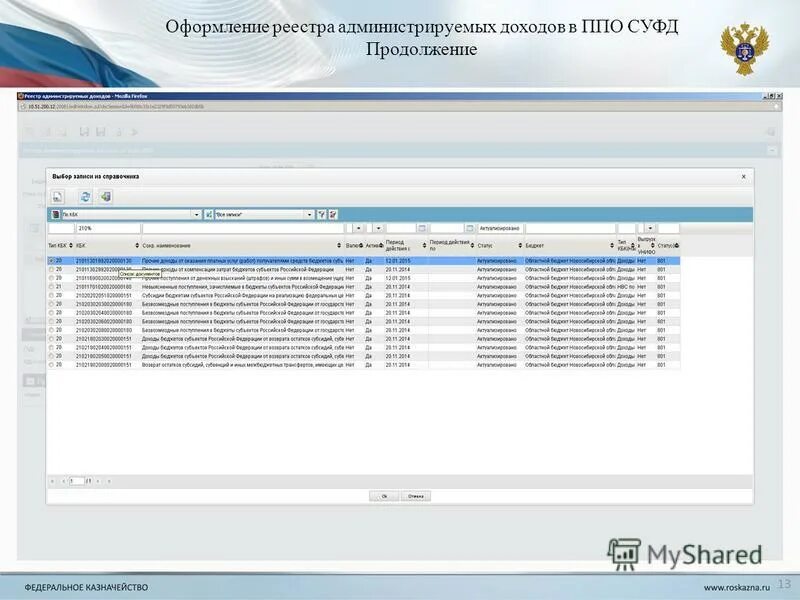Click НВС по cell in Тип КБК/НК column
This screenshot has height=600, width=800.
coord(626,287)
